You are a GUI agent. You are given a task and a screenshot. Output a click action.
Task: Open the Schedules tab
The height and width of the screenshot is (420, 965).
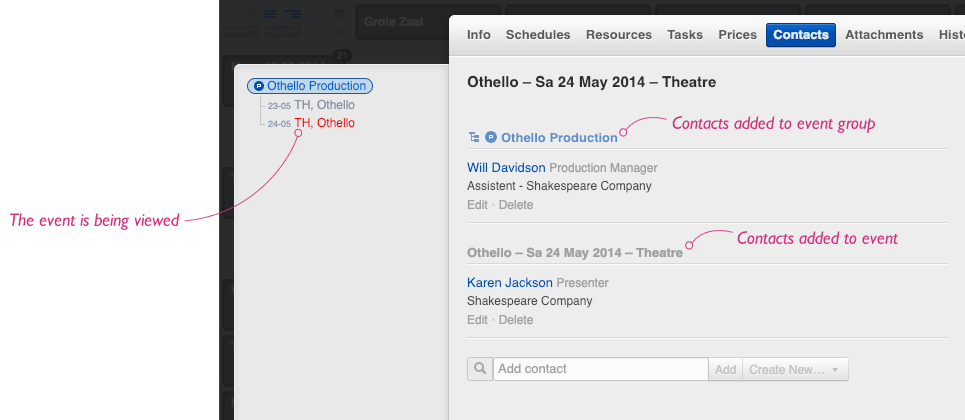[538, 35]
